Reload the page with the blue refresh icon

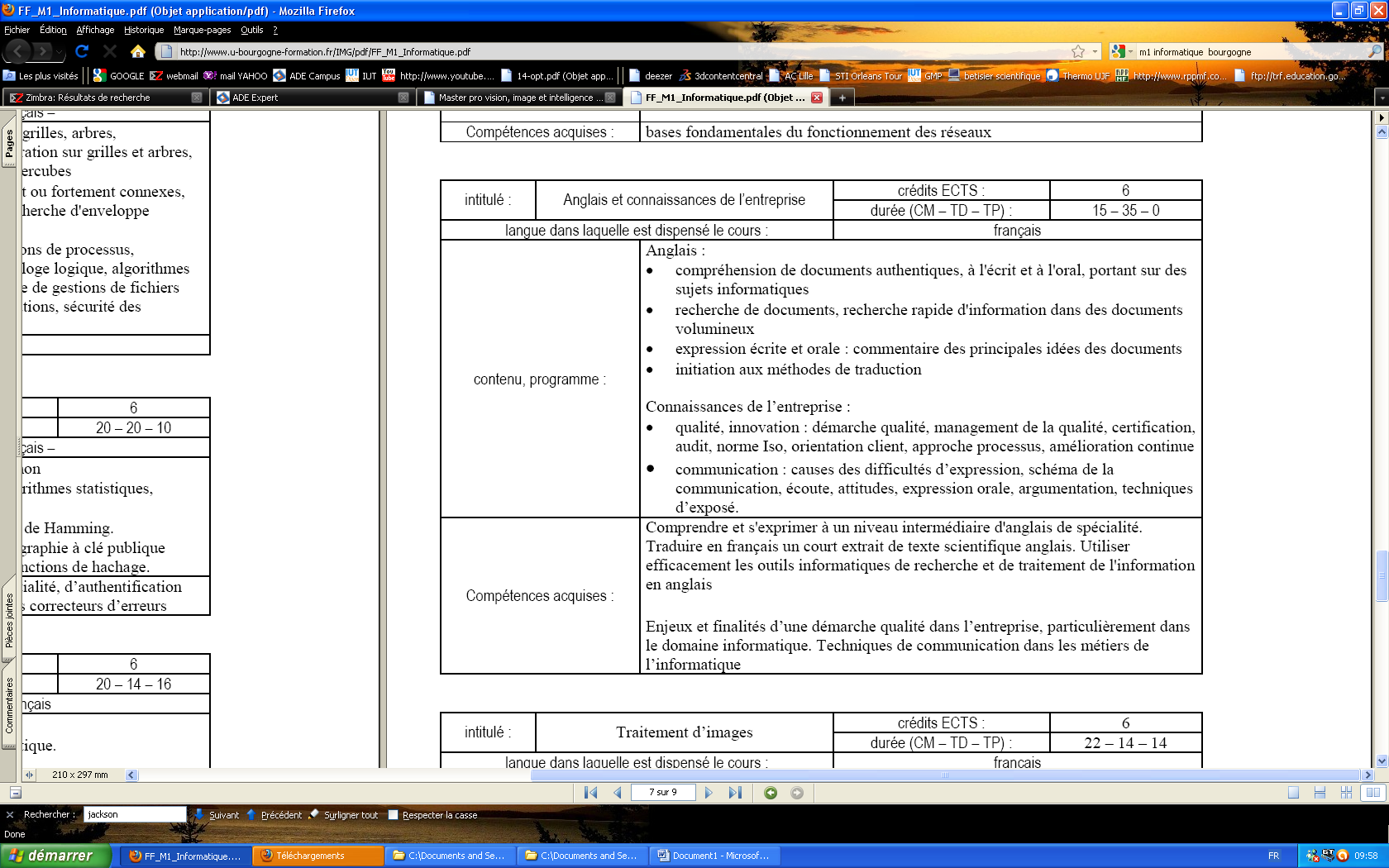(x=82, y=51)
